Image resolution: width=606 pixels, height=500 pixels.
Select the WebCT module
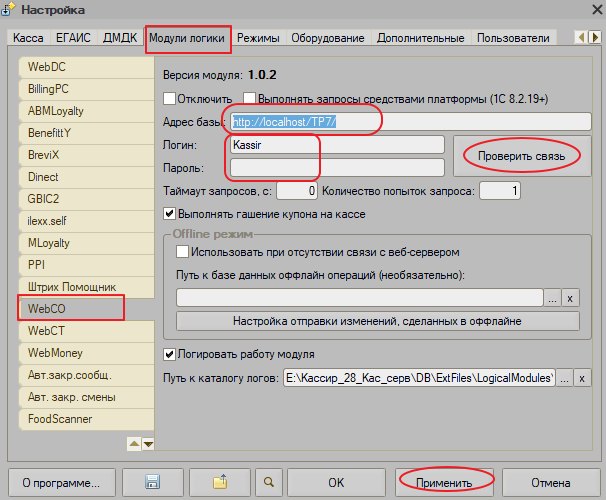tap(86, 331)
